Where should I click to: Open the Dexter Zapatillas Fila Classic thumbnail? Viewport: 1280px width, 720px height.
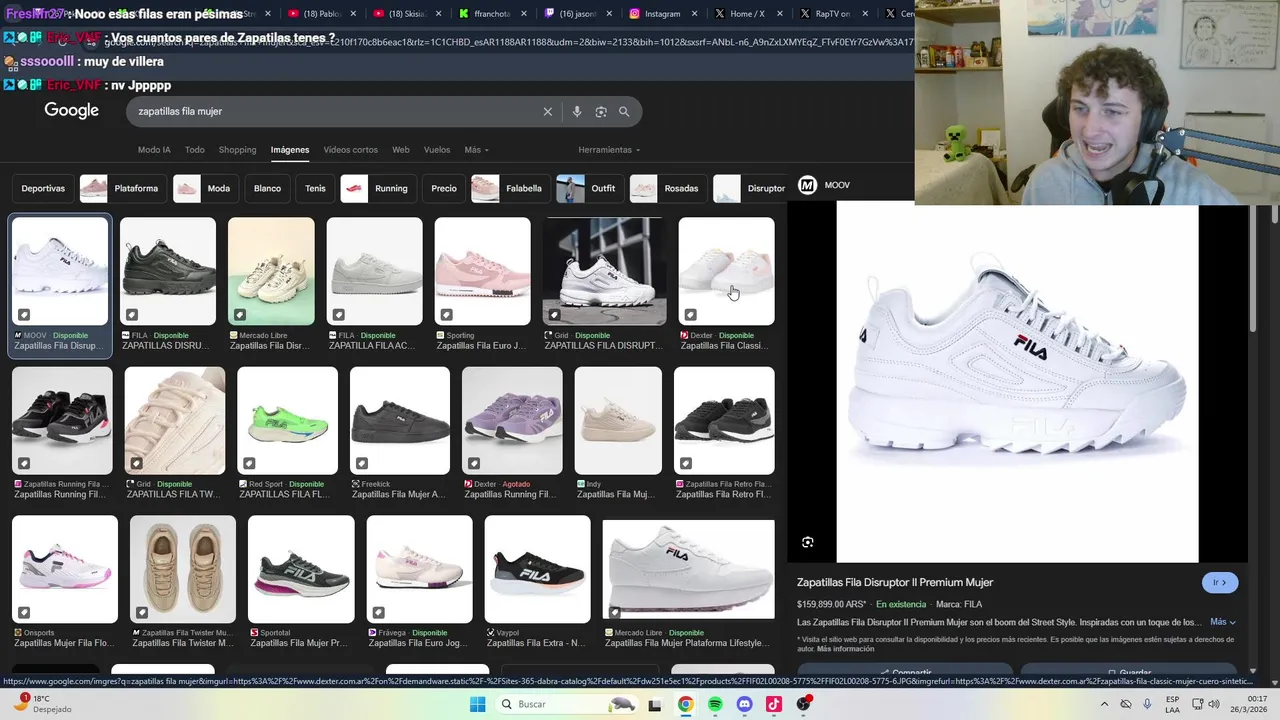pos(726,271)
